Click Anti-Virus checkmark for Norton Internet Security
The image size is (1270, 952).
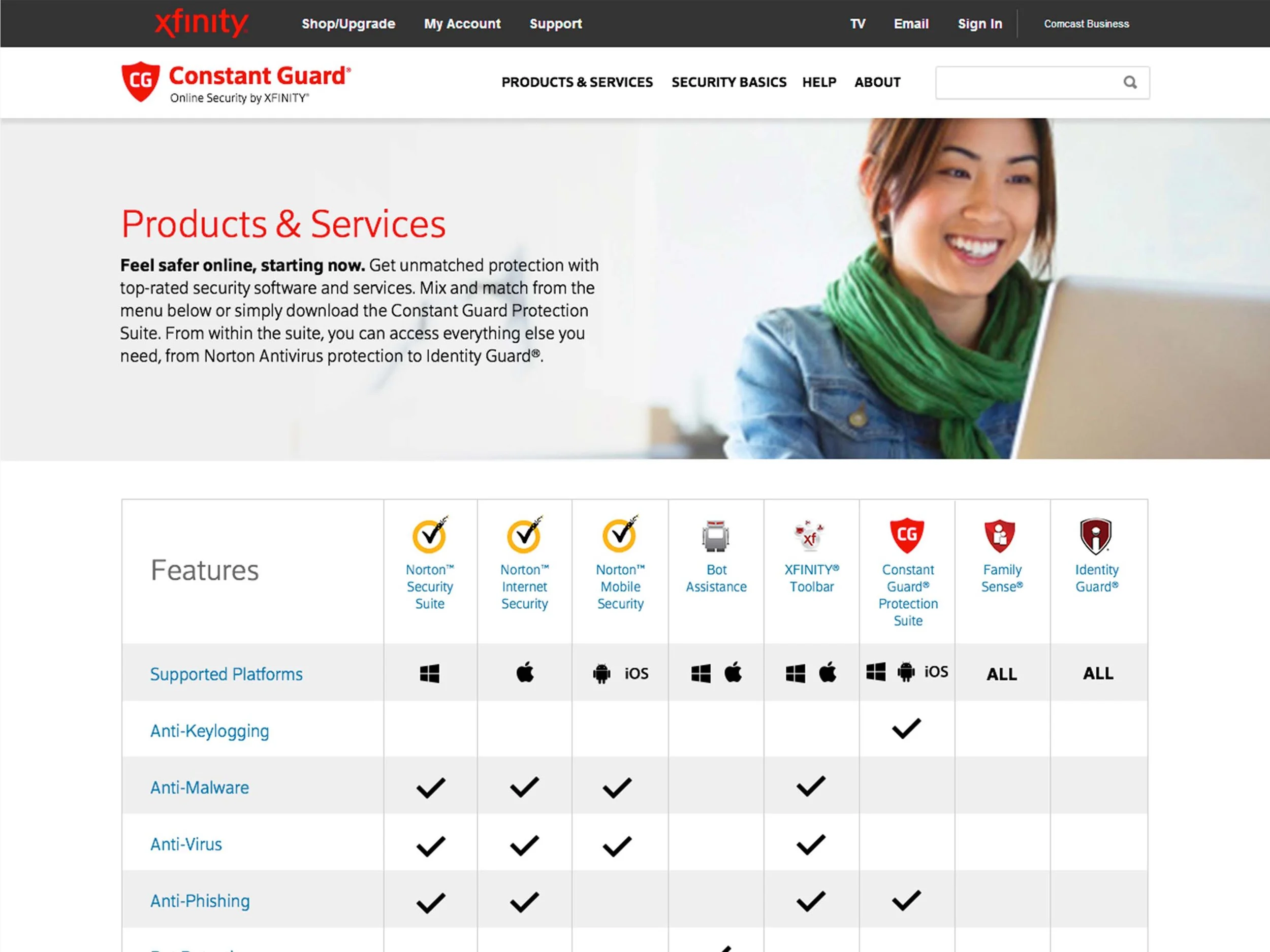click(x=525, y=845)
